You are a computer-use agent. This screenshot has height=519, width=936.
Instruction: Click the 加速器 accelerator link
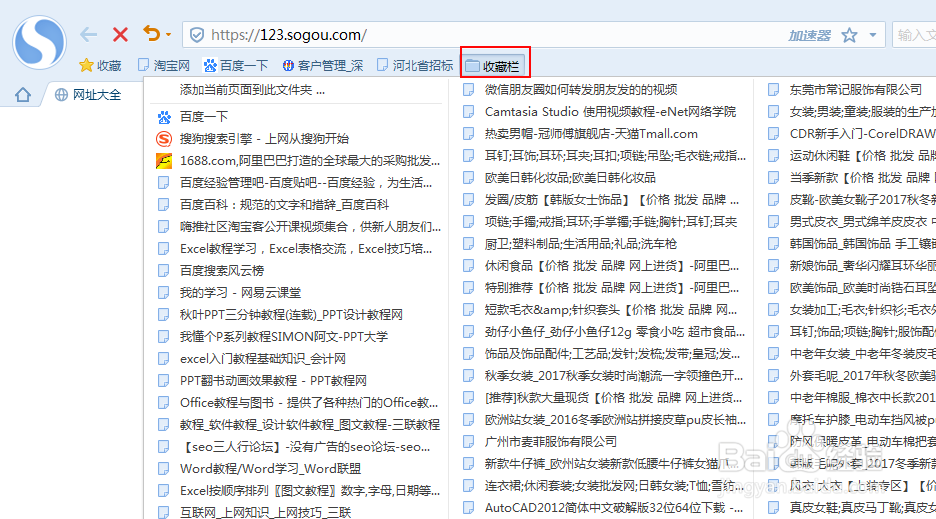point(809,36)
